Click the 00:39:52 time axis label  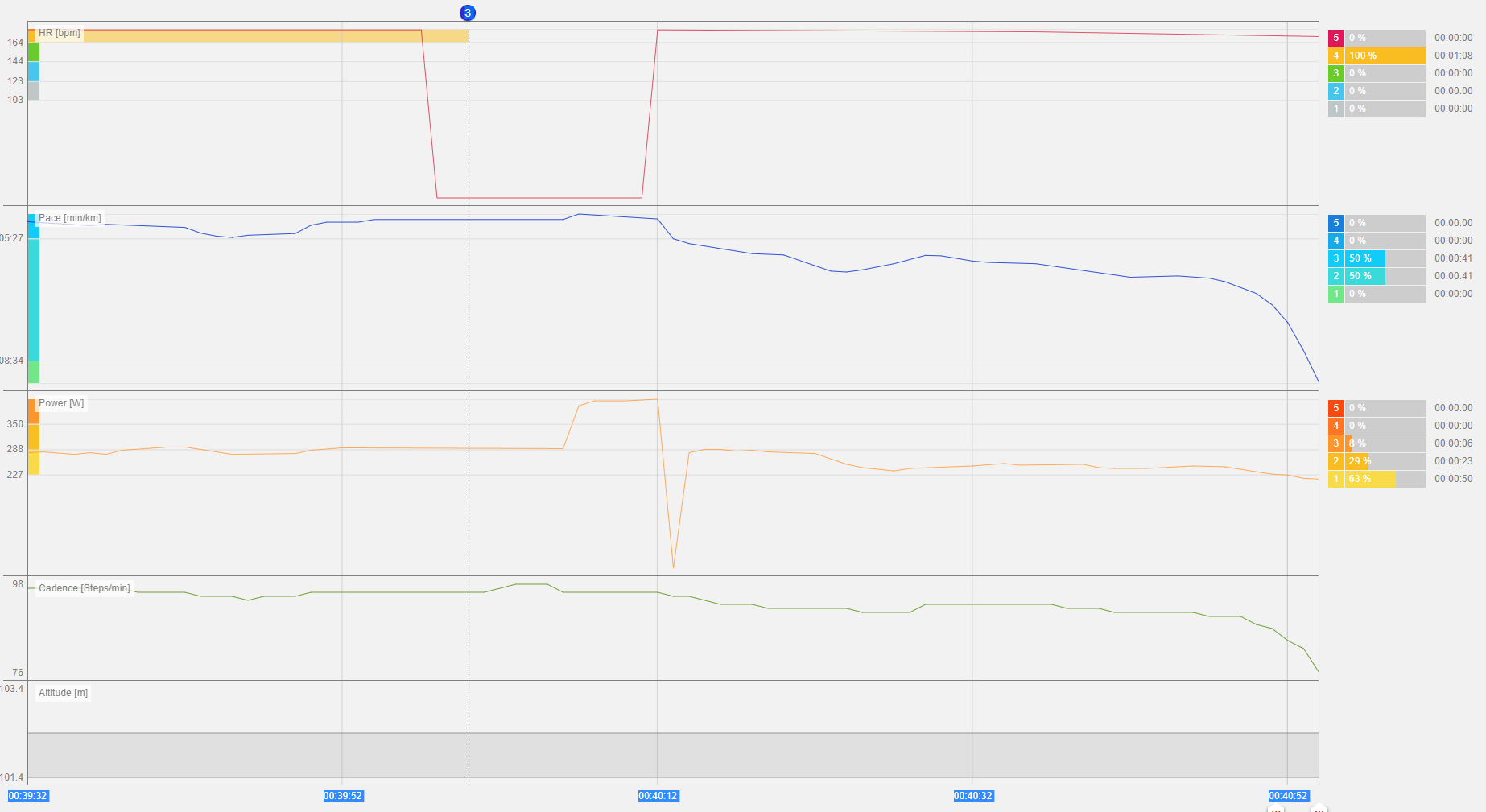tap(343, 796)
